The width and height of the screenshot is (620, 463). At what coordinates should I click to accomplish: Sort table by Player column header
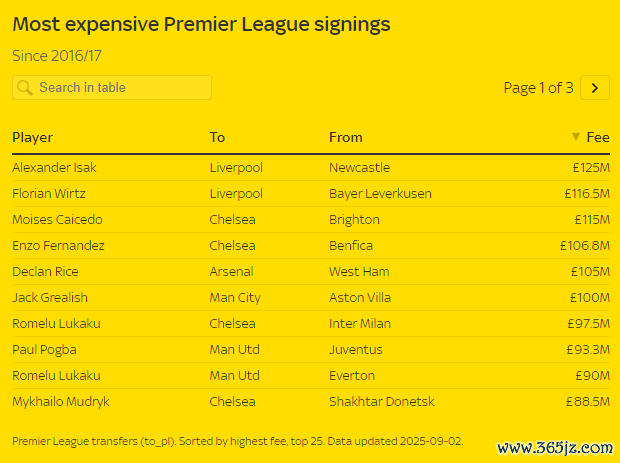pyautogui.click(x=32, y=137)
